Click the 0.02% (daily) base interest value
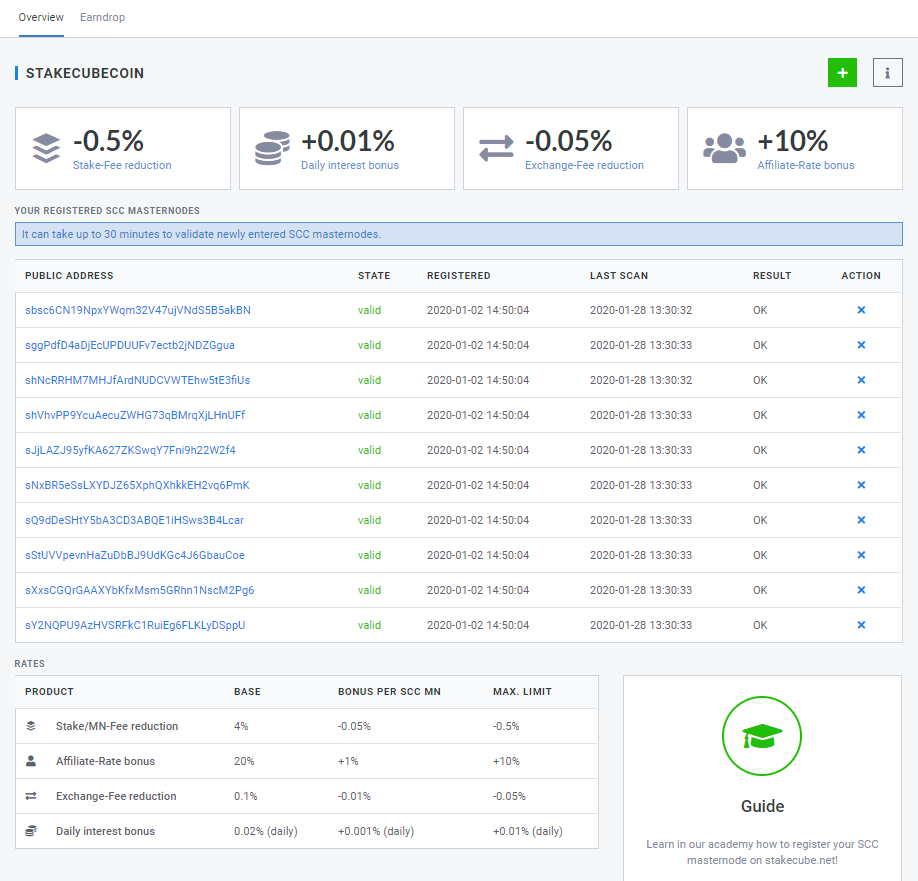Viewport: 918px width, 881px height. click(266, 831)
